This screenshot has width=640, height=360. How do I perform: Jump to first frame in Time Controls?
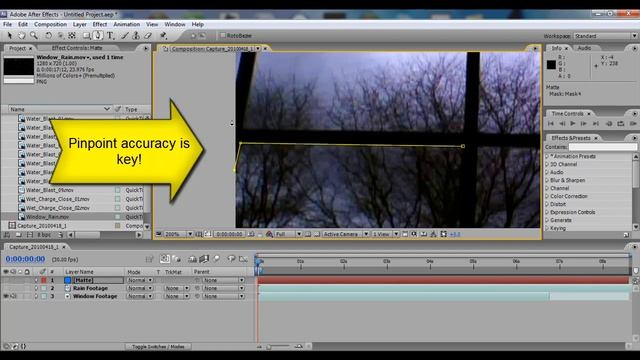pos(551,124)
